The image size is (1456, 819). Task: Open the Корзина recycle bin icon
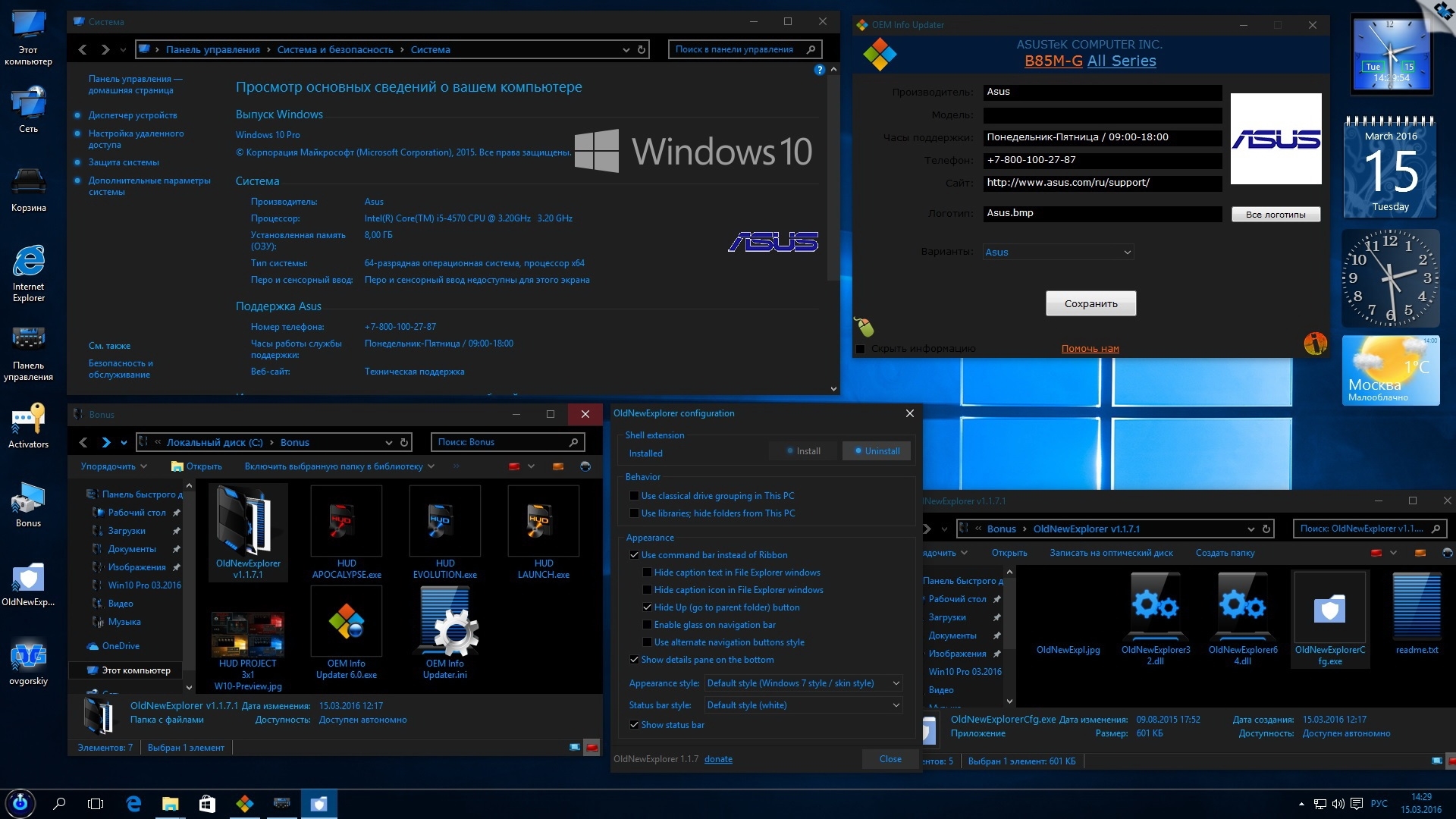28,190
